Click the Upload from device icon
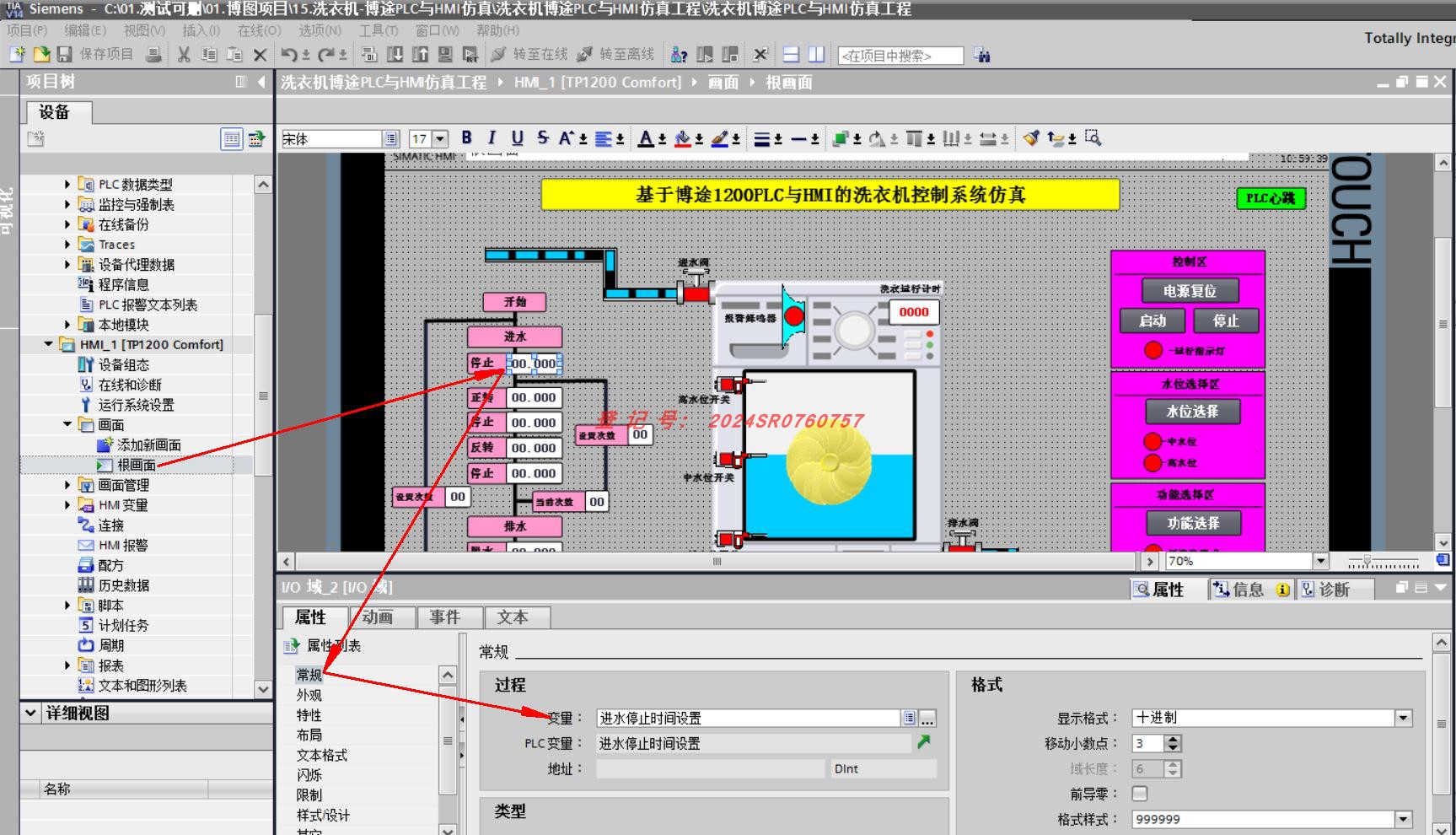 coord(420,55)
